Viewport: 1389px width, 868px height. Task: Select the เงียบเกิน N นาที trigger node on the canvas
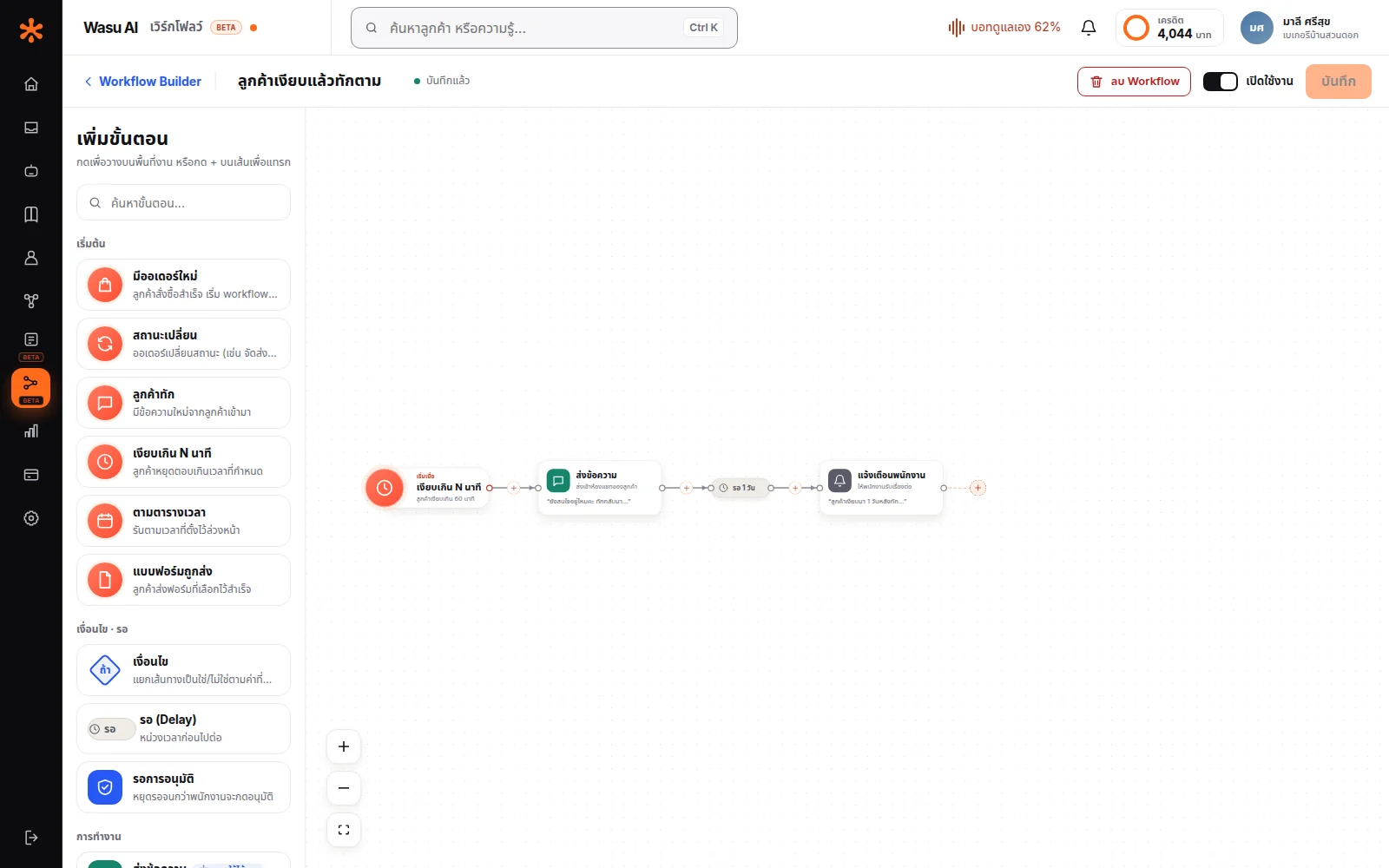point(425,488)
